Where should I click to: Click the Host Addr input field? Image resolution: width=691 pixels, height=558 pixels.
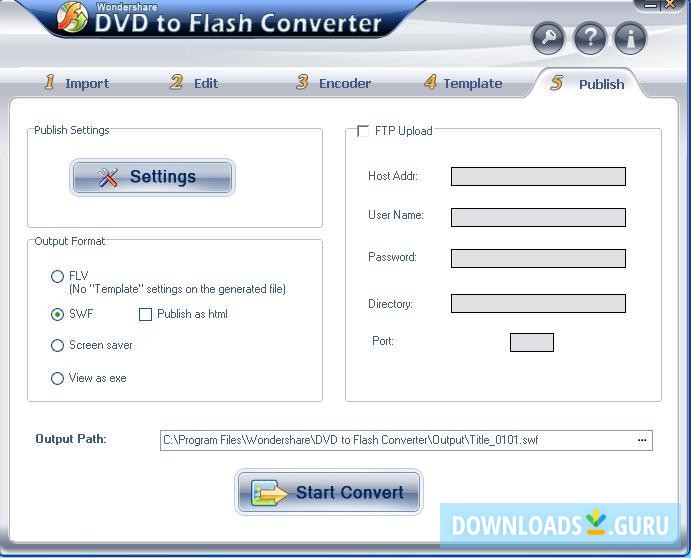538,176
